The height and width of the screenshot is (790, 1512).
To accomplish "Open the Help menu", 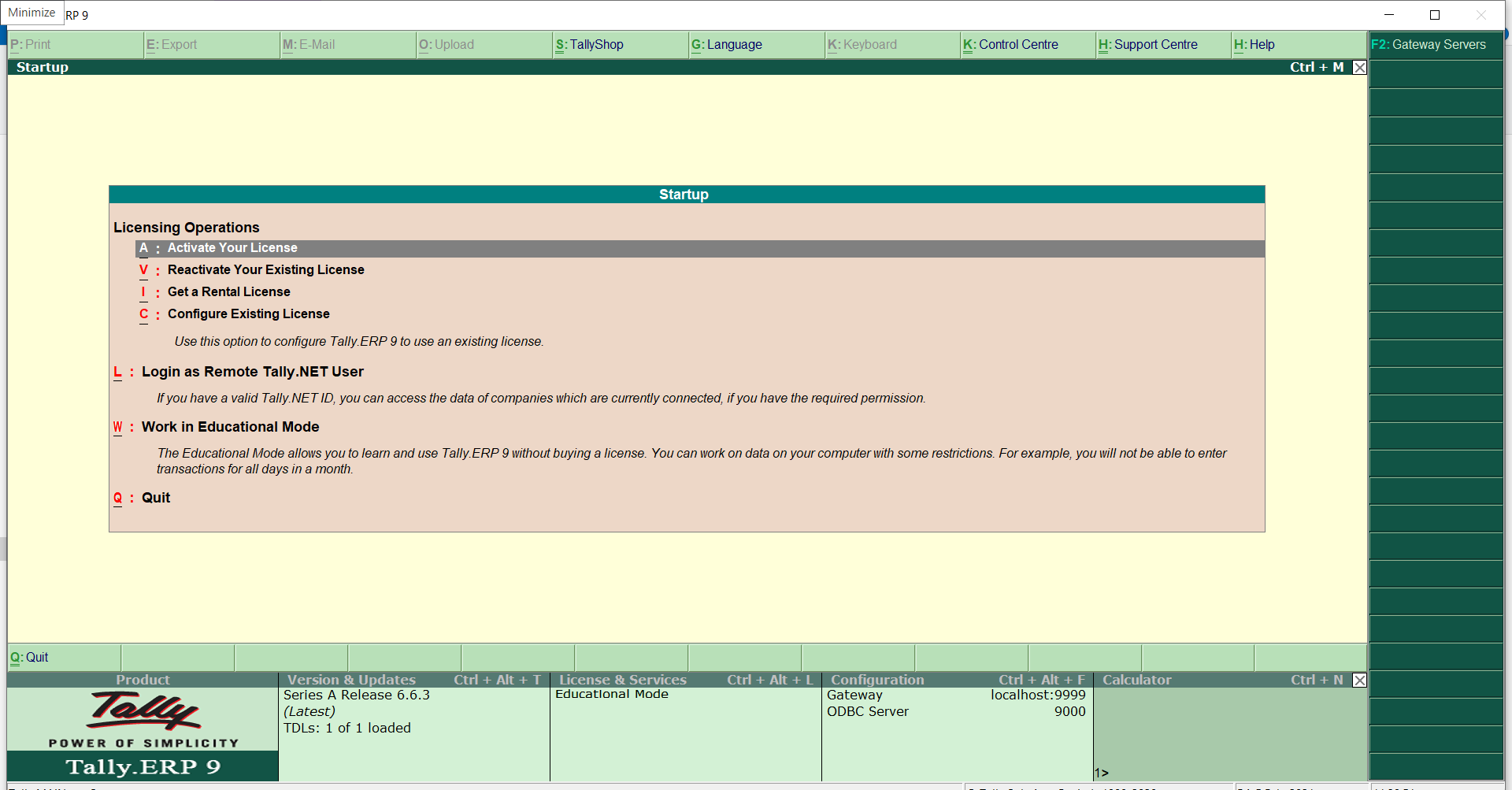I will (x=1299, y=45).
